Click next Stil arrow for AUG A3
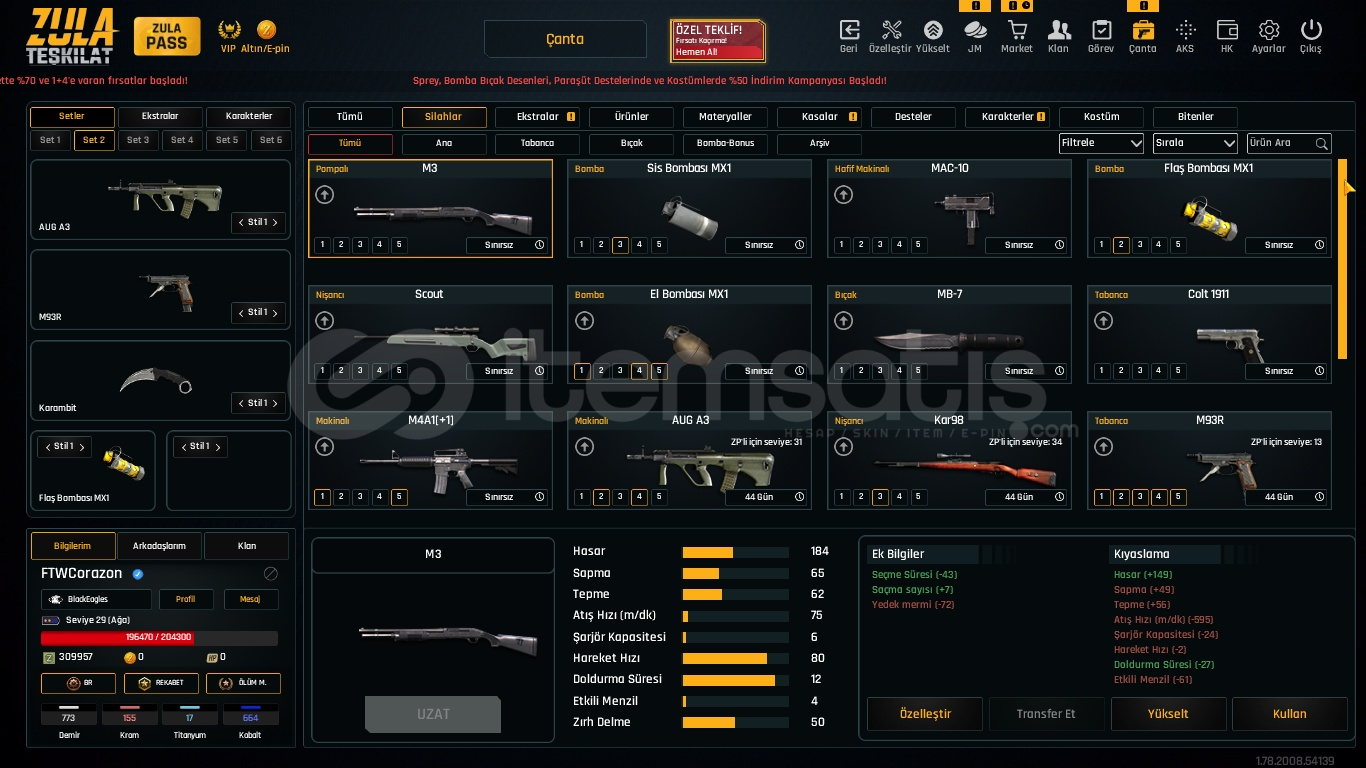This screenshot has width=1366, height=768. click(x=275, y=222)
